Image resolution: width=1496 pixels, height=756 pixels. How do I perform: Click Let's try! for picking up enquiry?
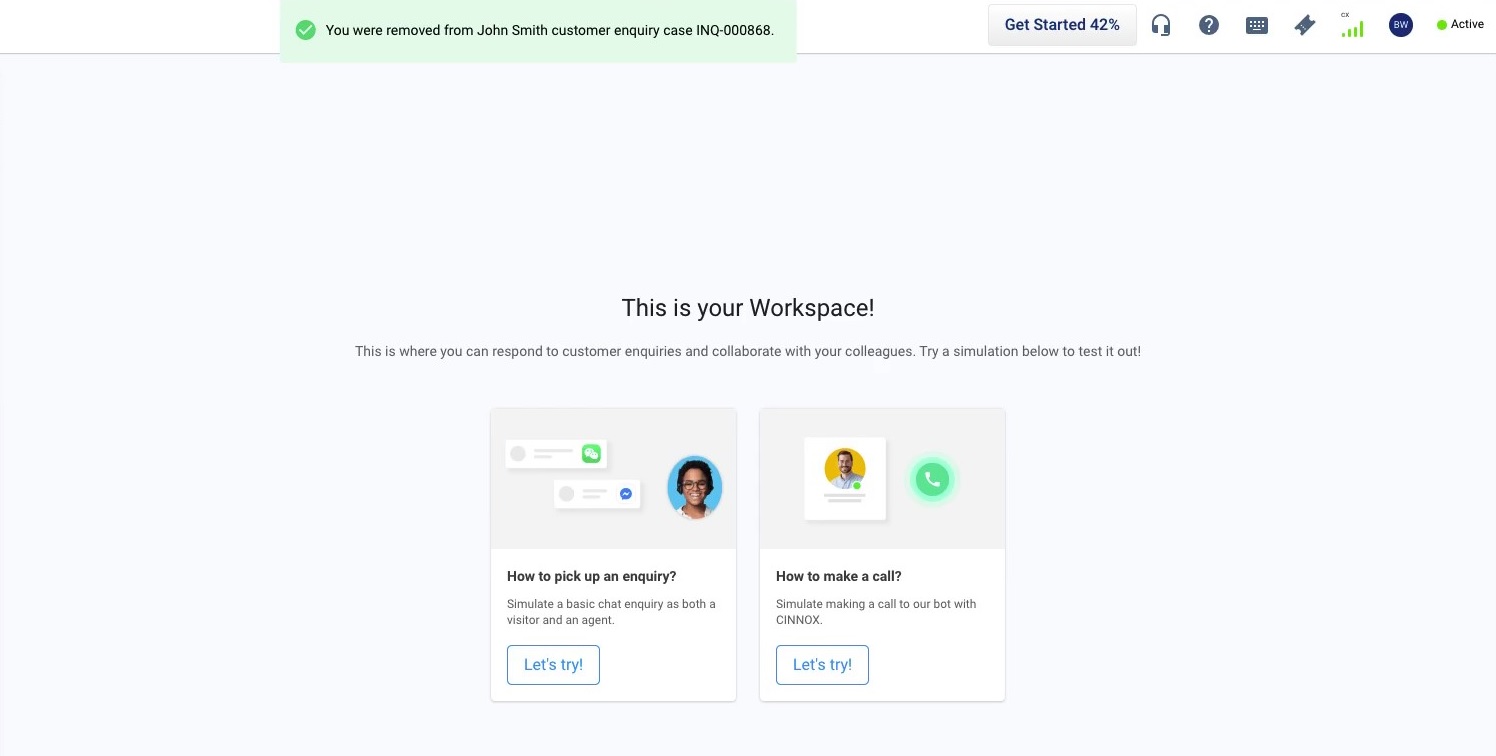553,665
